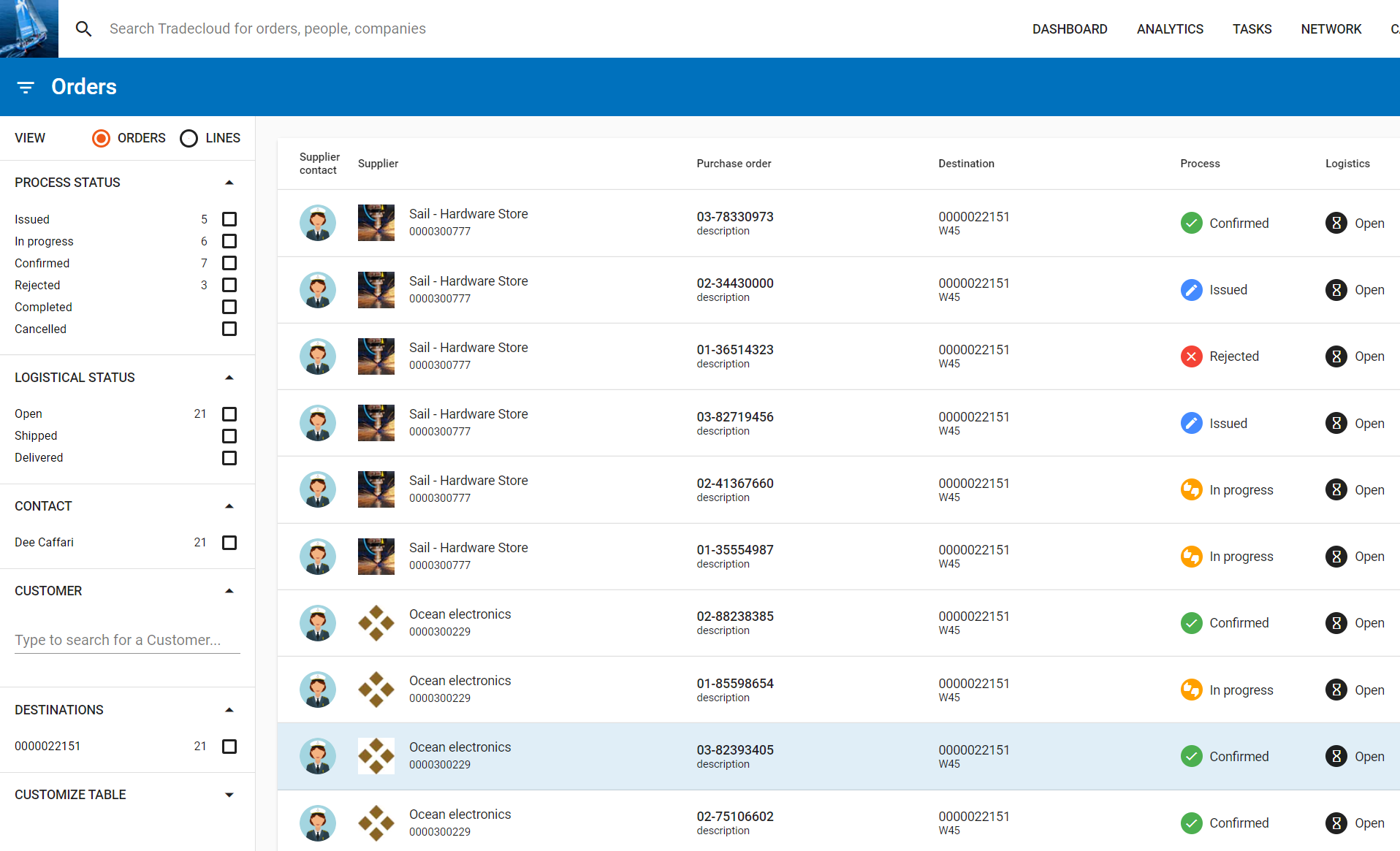1400x851 pixels.
Task: Tick the Dee Caffari contact checkbox
Action: [x=229, y=543]
